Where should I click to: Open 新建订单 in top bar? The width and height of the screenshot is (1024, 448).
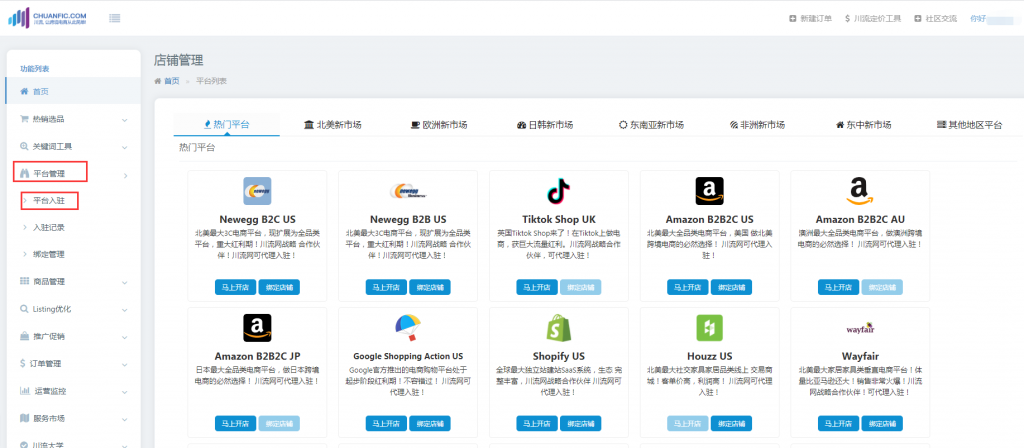810,19
